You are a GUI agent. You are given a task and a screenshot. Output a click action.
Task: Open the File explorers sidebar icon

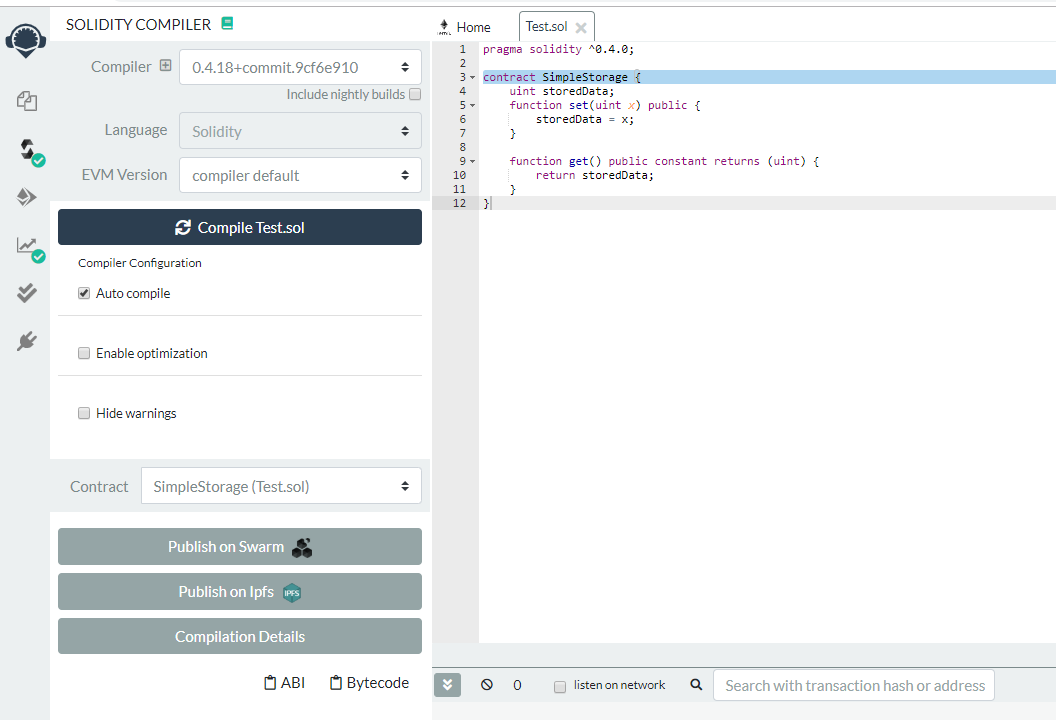(27, 101)
